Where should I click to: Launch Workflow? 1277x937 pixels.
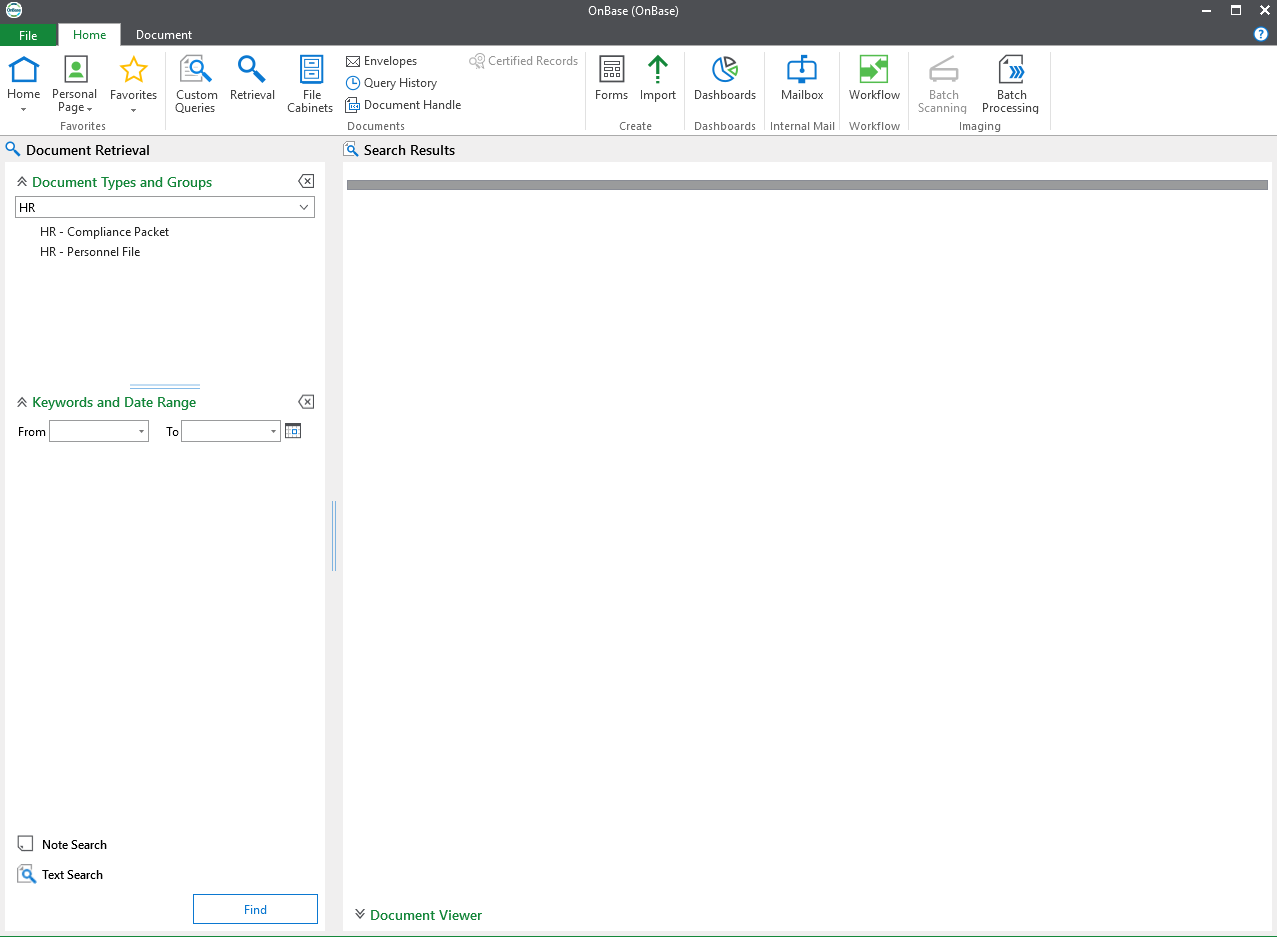(874, 79)
